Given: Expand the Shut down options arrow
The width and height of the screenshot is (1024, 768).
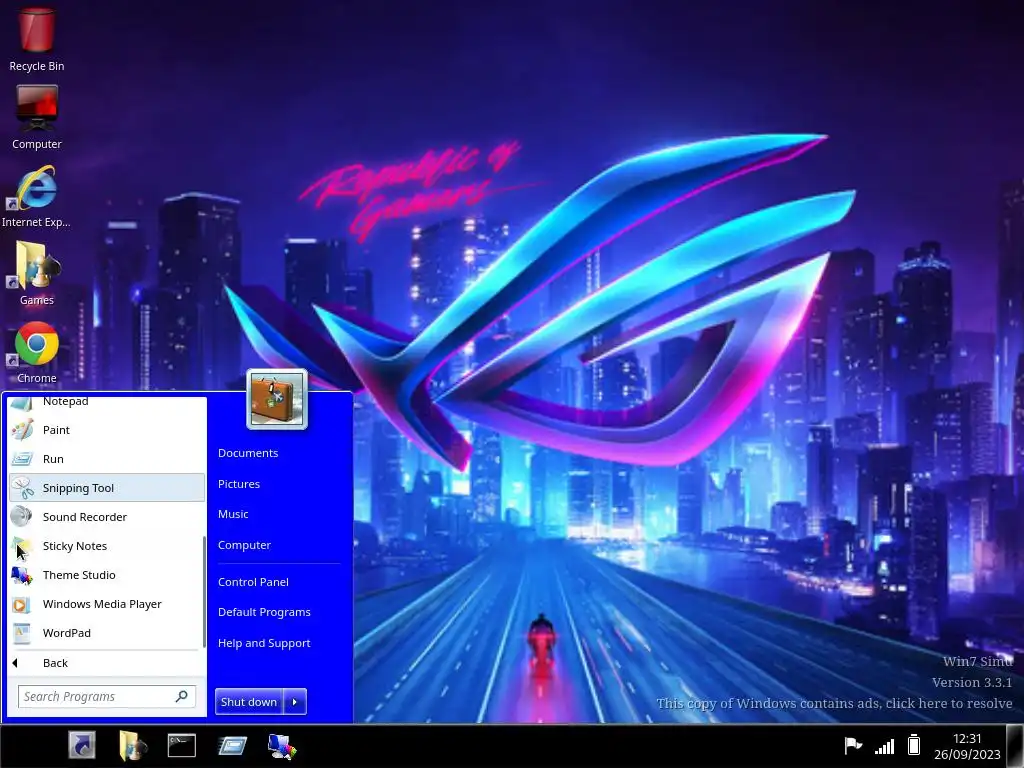Looking at the screenshot, I should pyautogui.click(x=295, y=702).
